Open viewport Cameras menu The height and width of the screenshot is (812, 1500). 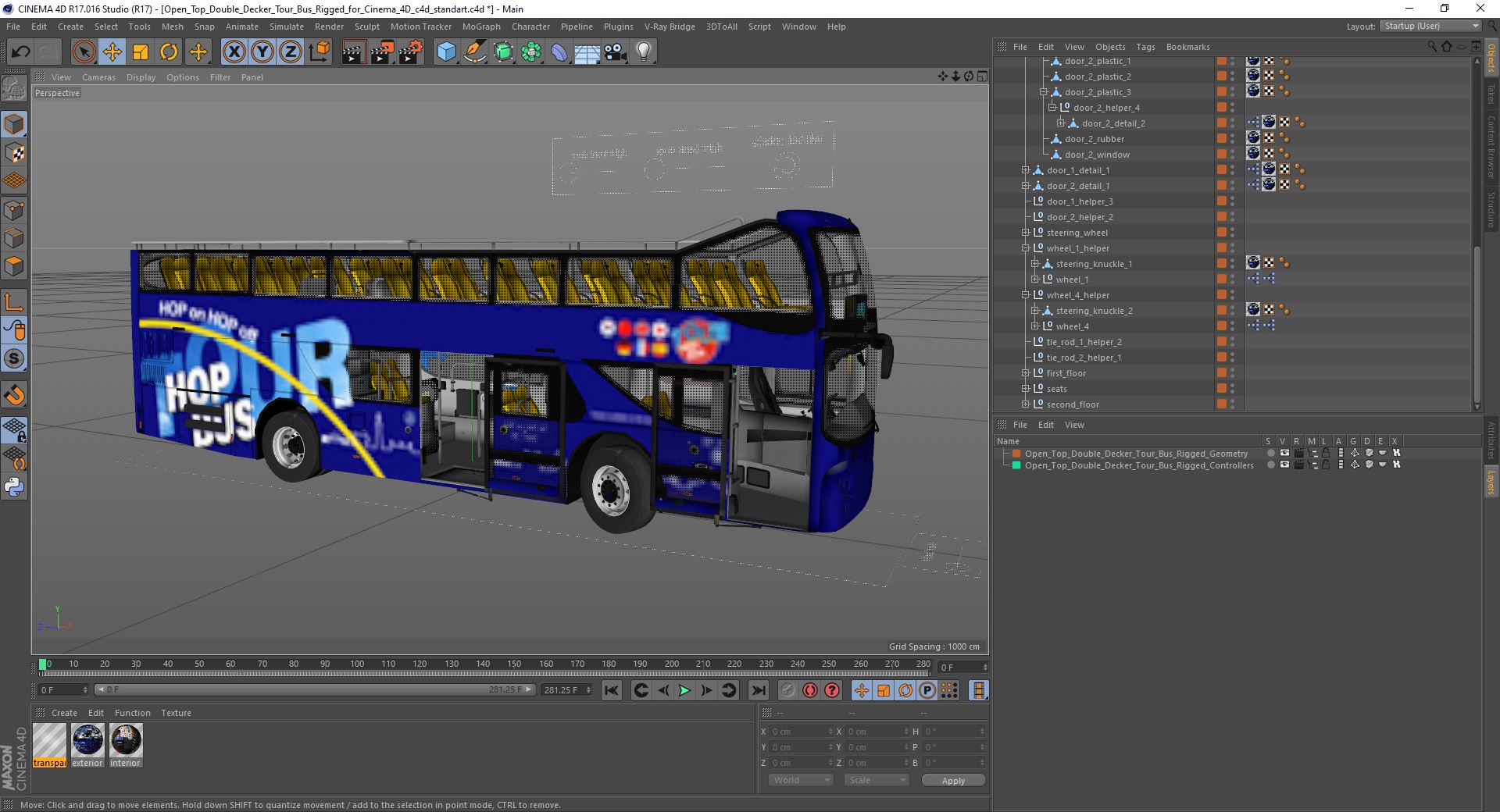click(x=98, y=77)
